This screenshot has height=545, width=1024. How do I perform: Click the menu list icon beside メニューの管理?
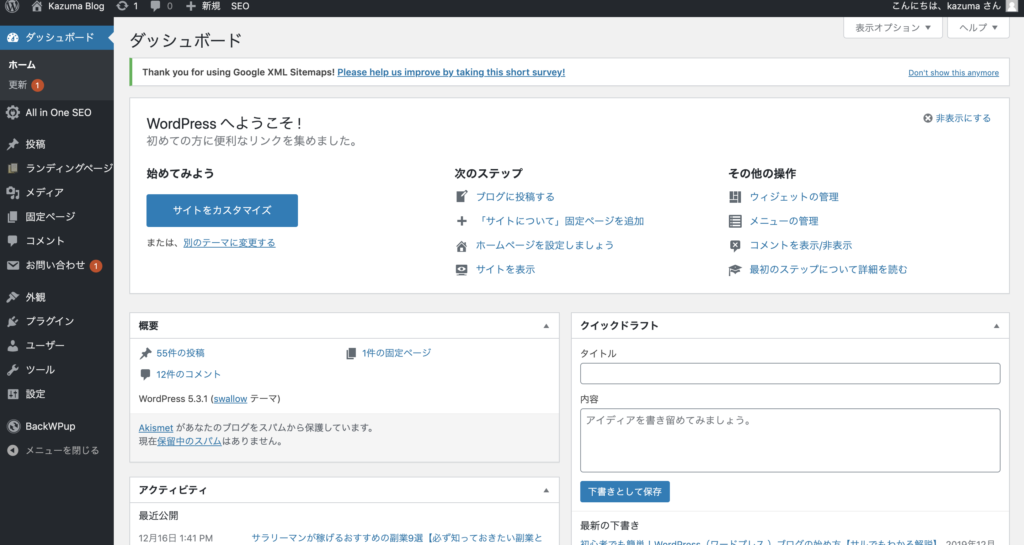[735, 221]
